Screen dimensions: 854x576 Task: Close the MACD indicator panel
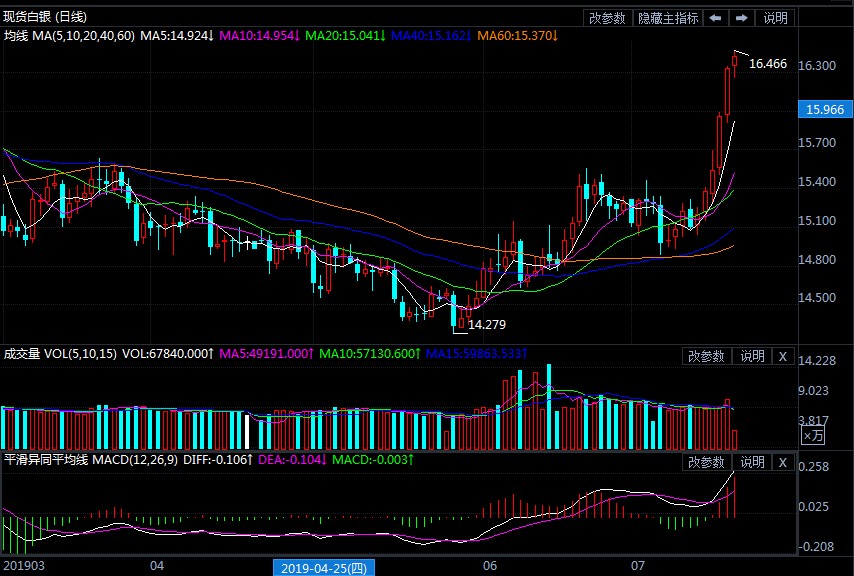[783, 462]
